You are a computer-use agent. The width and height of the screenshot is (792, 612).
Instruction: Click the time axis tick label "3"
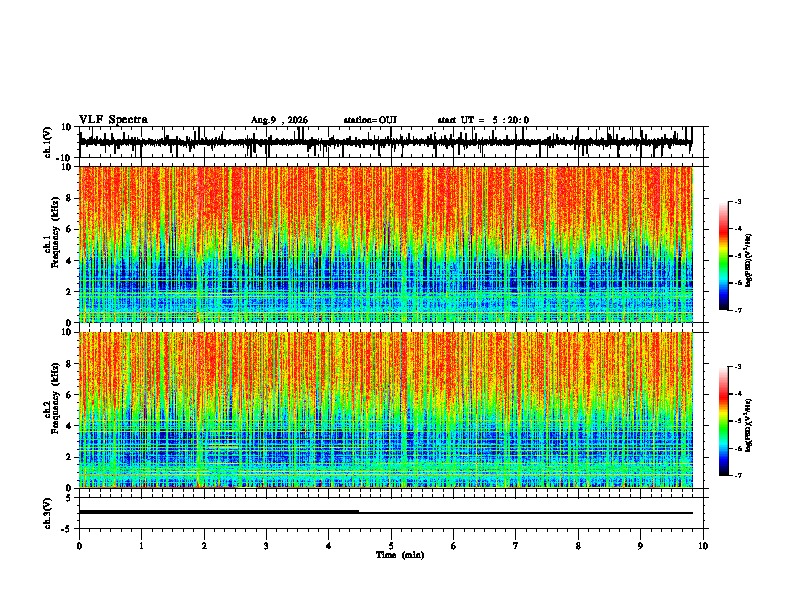[266, 546]
